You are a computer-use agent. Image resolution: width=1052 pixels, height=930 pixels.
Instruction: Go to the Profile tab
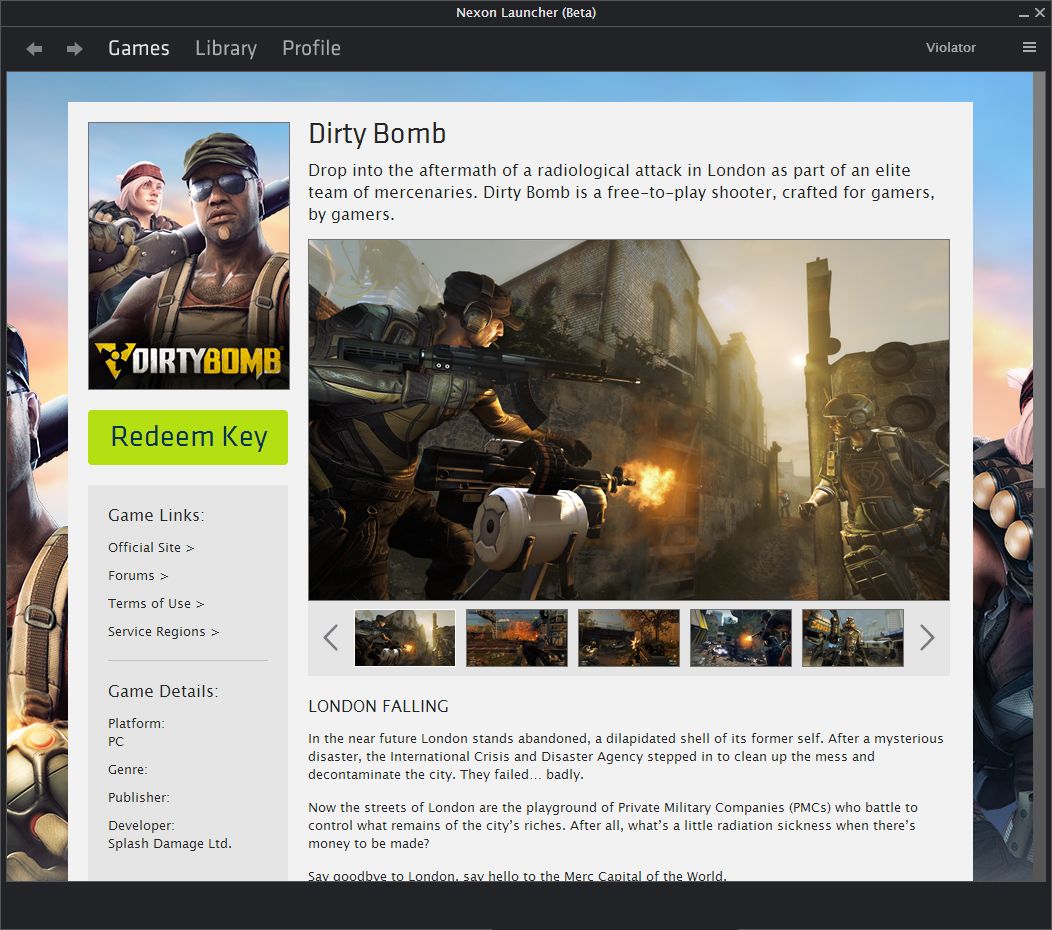[x=311, y=48]
